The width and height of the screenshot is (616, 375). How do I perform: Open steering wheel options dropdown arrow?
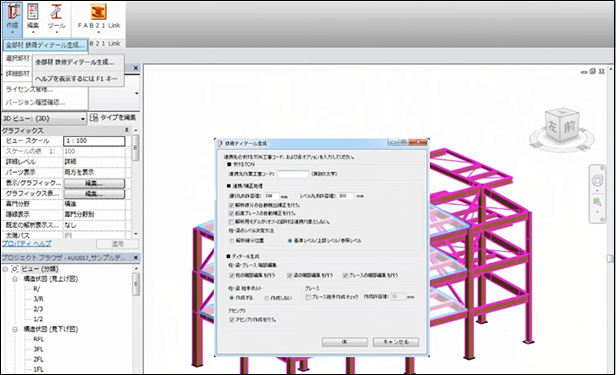click(x=597, y=190)
